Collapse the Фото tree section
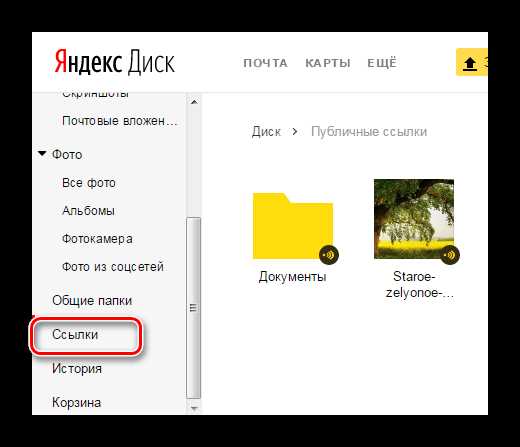 (42, 154)
